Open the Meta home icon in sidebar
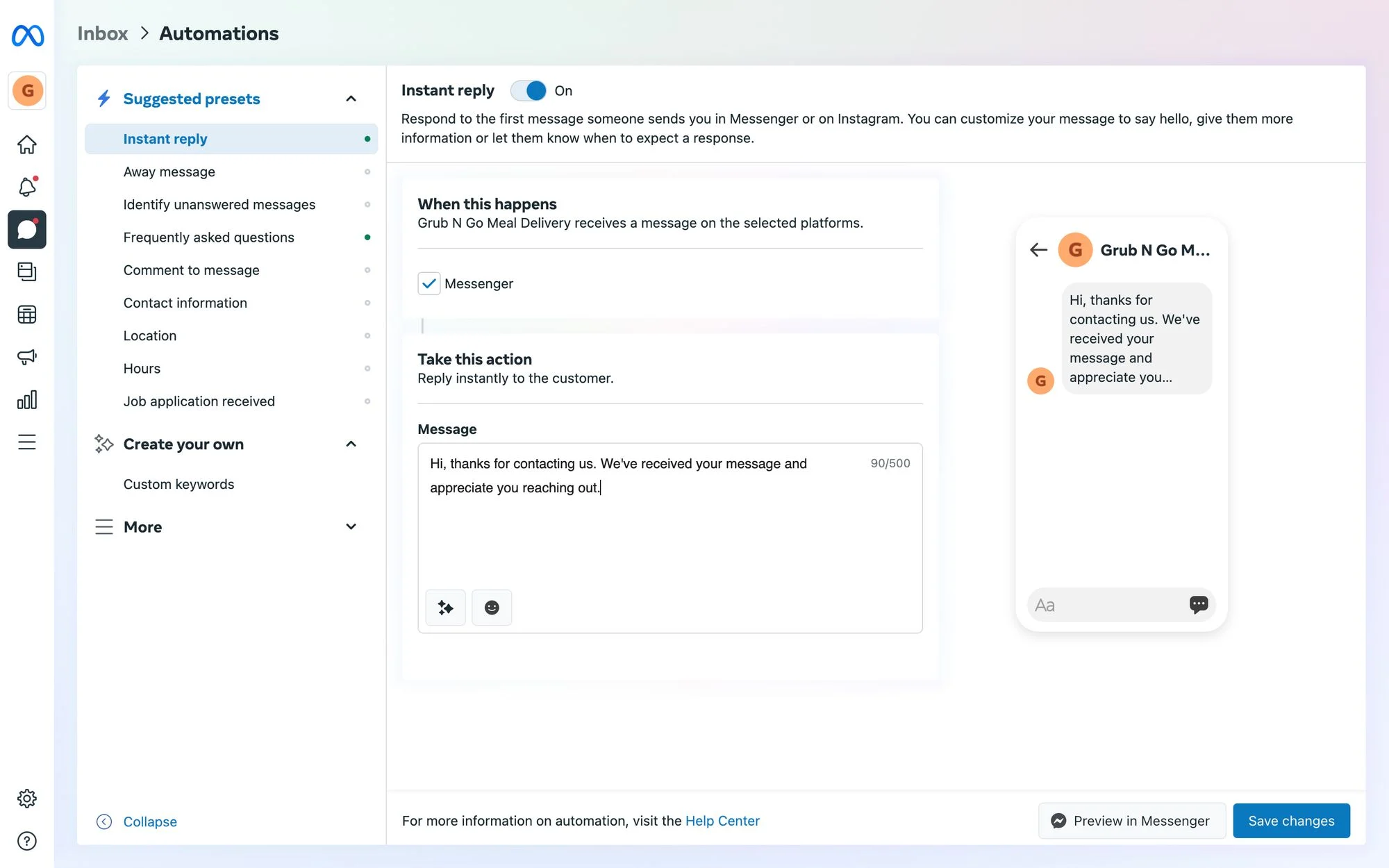The image size is (1389, 868). point(26,144)
